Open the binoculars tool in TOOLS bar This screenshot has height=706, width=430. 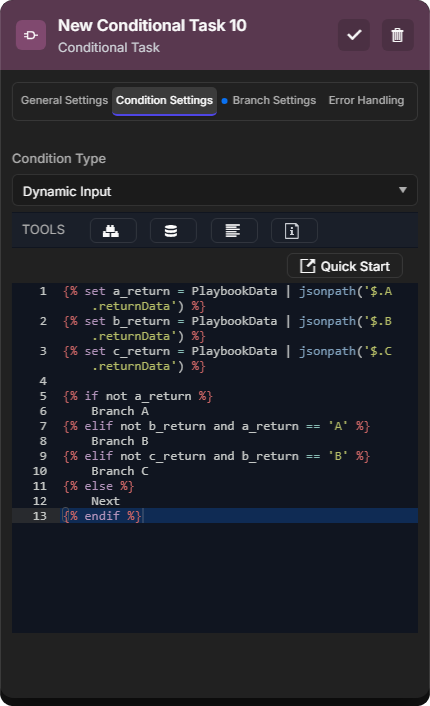[x=113, y=231]
